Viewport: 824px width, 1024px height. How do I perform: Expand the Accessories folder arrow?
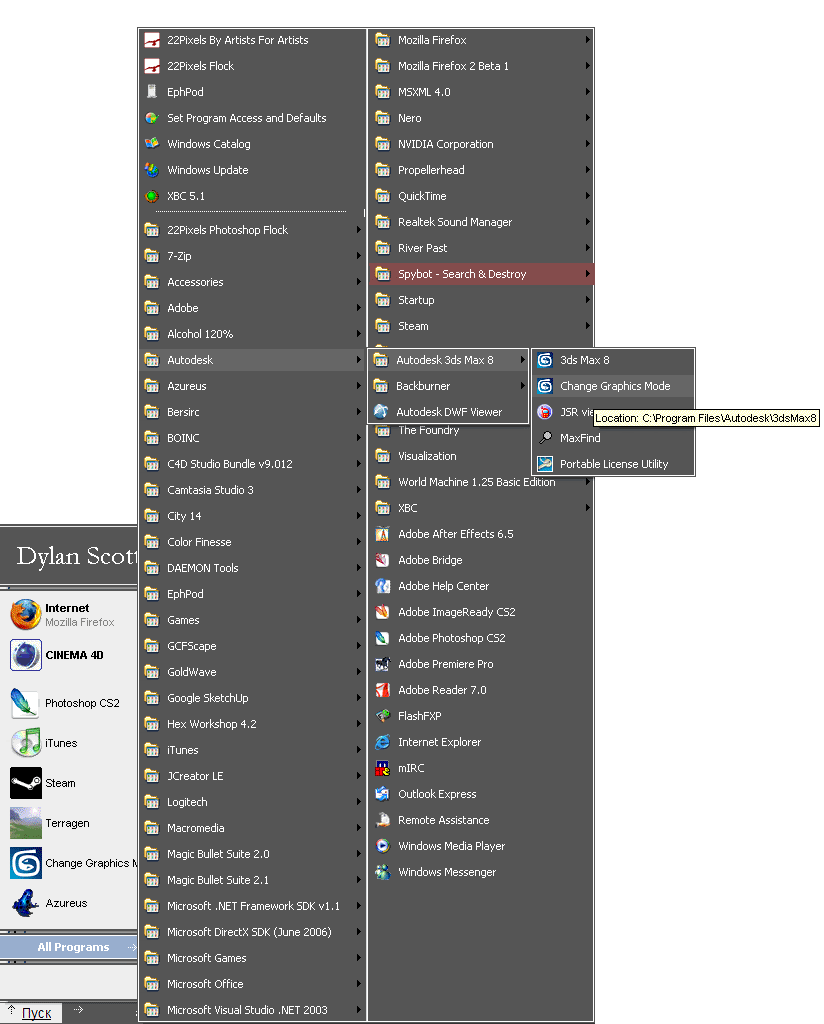358,282
